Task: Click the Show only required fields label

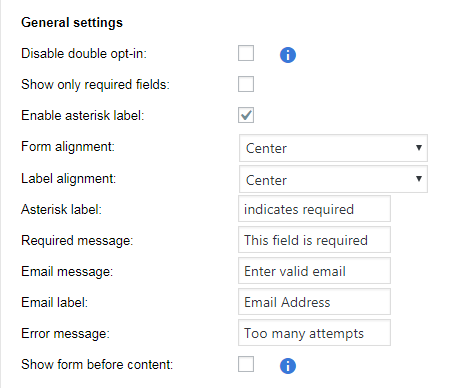Action: click(x=95, y=85)
